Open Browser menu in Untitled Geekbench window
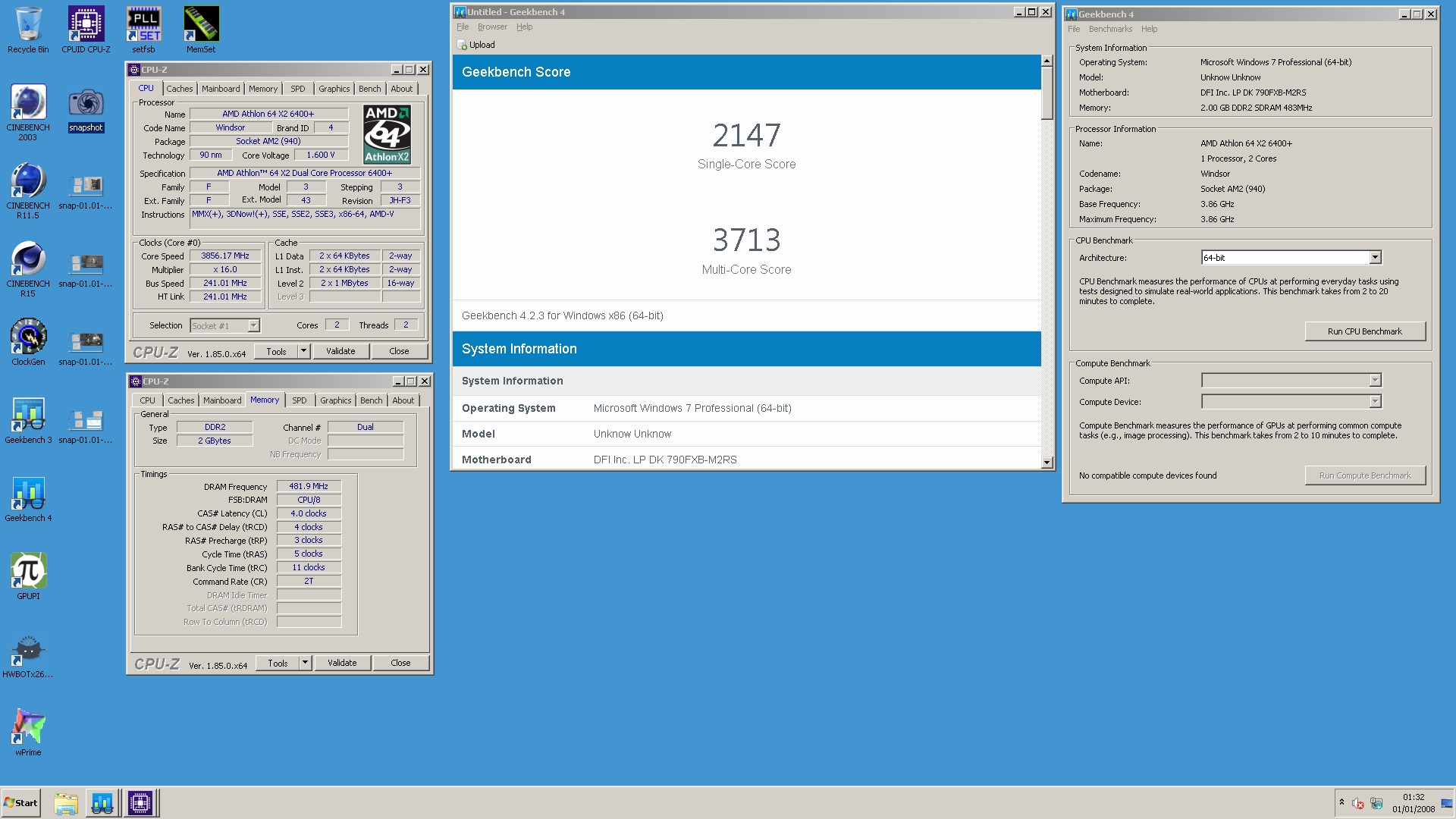Image resolution: width=1456 pixels, height=819 pixels. 492,27
